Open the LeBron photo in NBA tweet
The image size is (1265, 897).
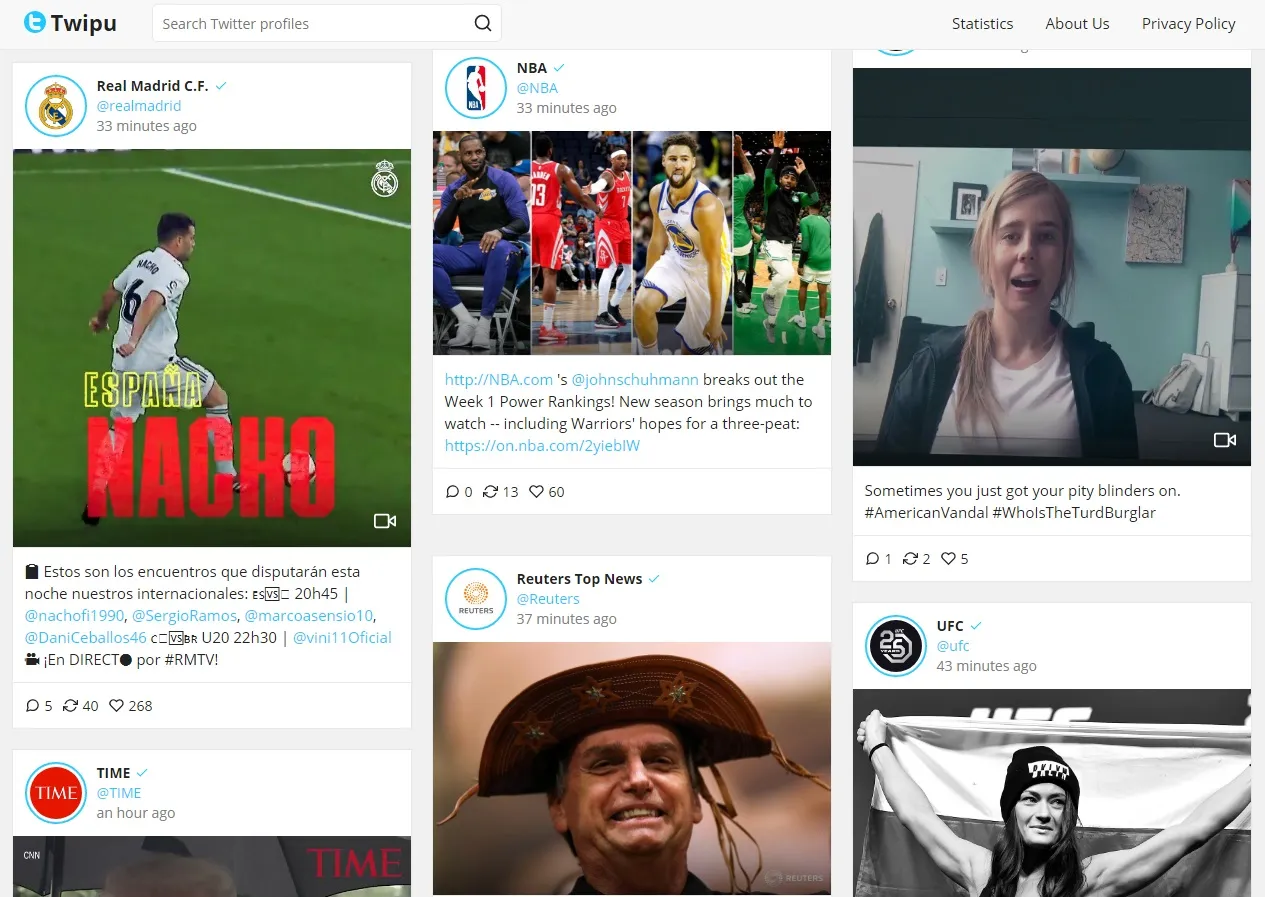[482, 243]
